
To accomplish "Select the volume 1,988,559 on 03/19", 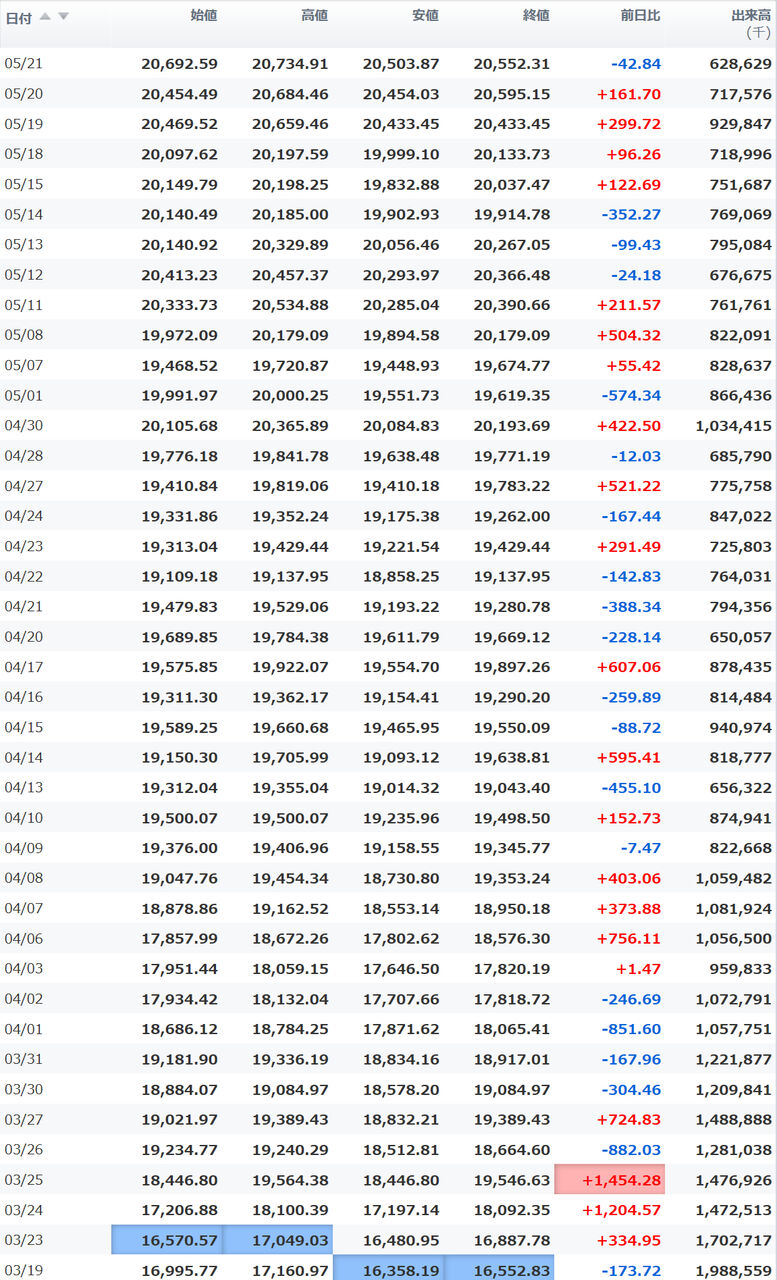I will [734, 1270].
